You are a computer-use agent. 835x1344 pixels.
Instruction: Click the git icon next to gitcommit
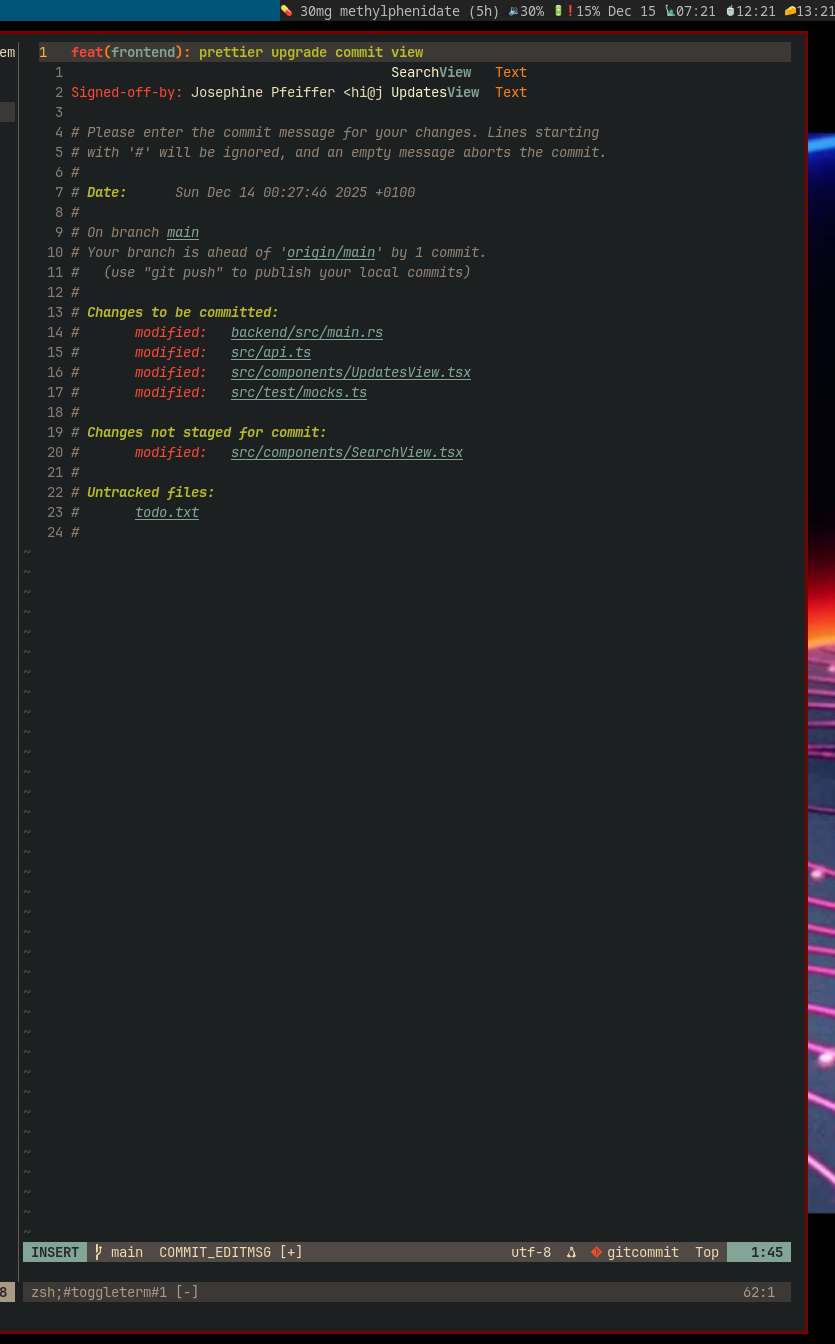tap(596, 1252)
